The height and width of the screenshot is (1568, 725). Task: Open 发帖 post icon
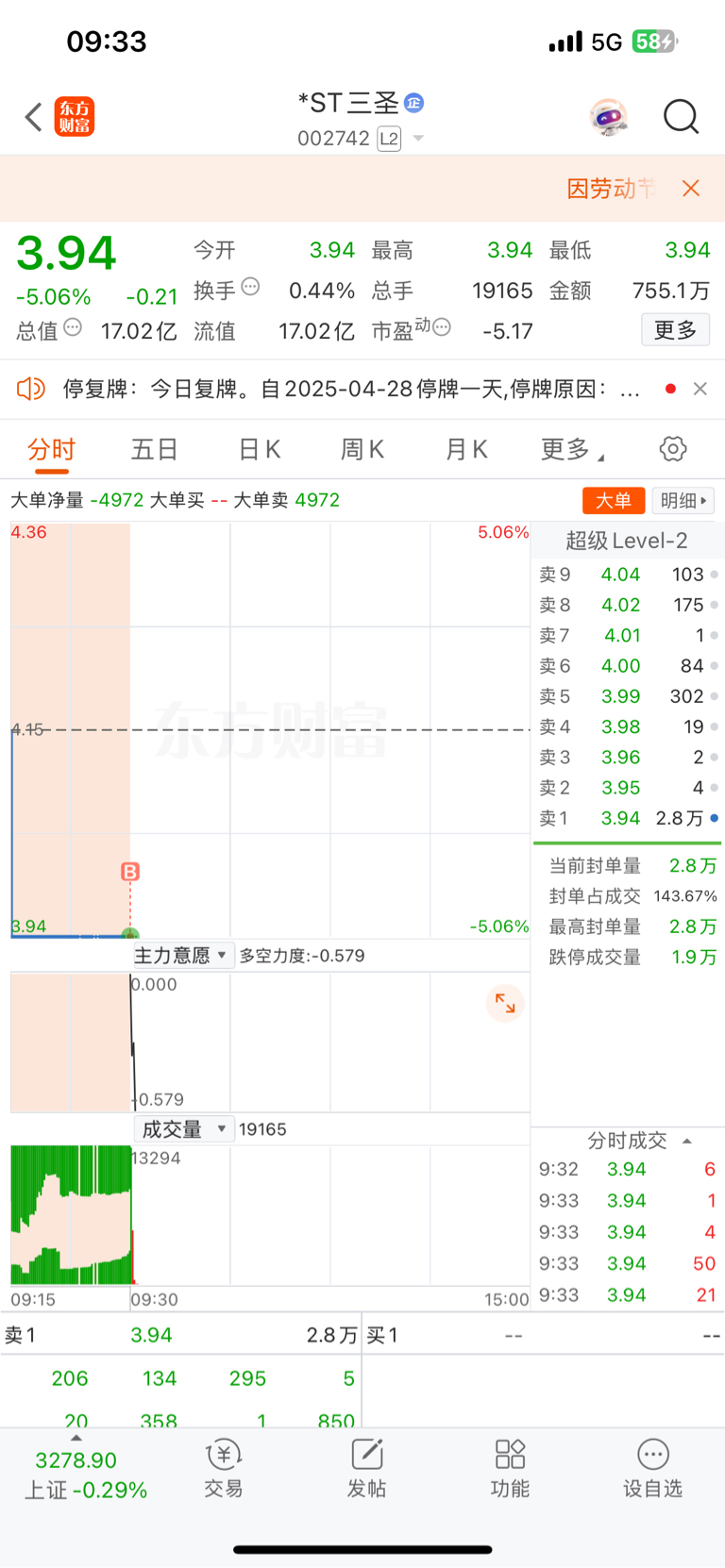(366, 1469)
